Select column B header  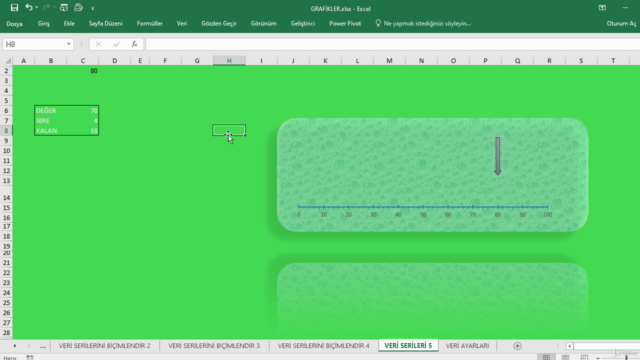click(51, 61)
